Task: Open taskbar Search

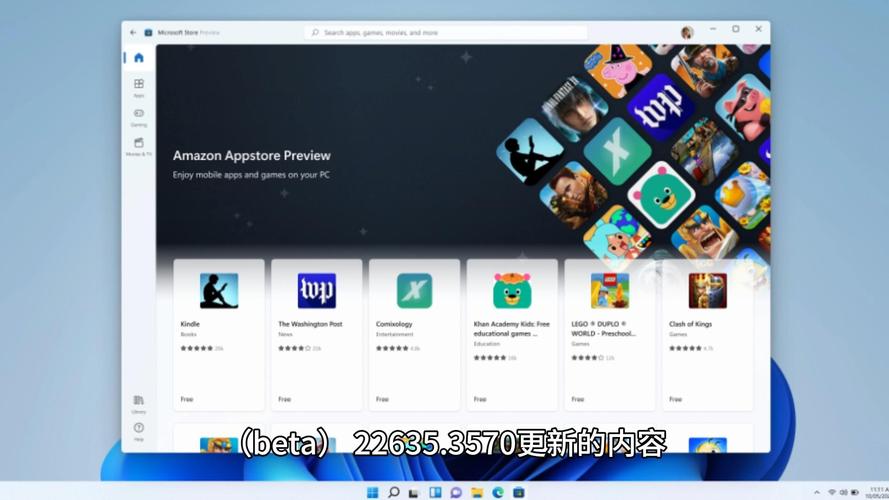Action: click(393, 492)
